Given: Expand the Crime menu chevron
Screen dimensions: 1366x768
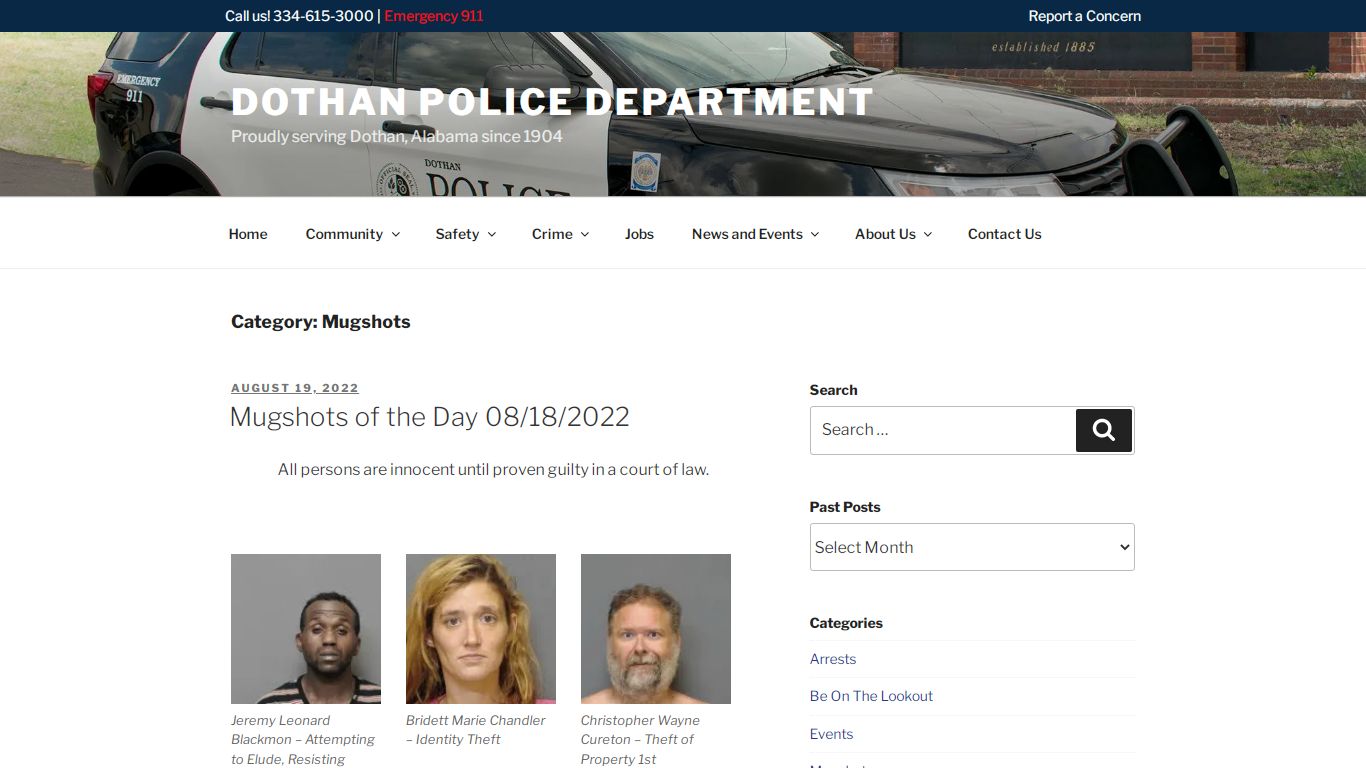Looking at the screenshot, I should coord(585,234).
